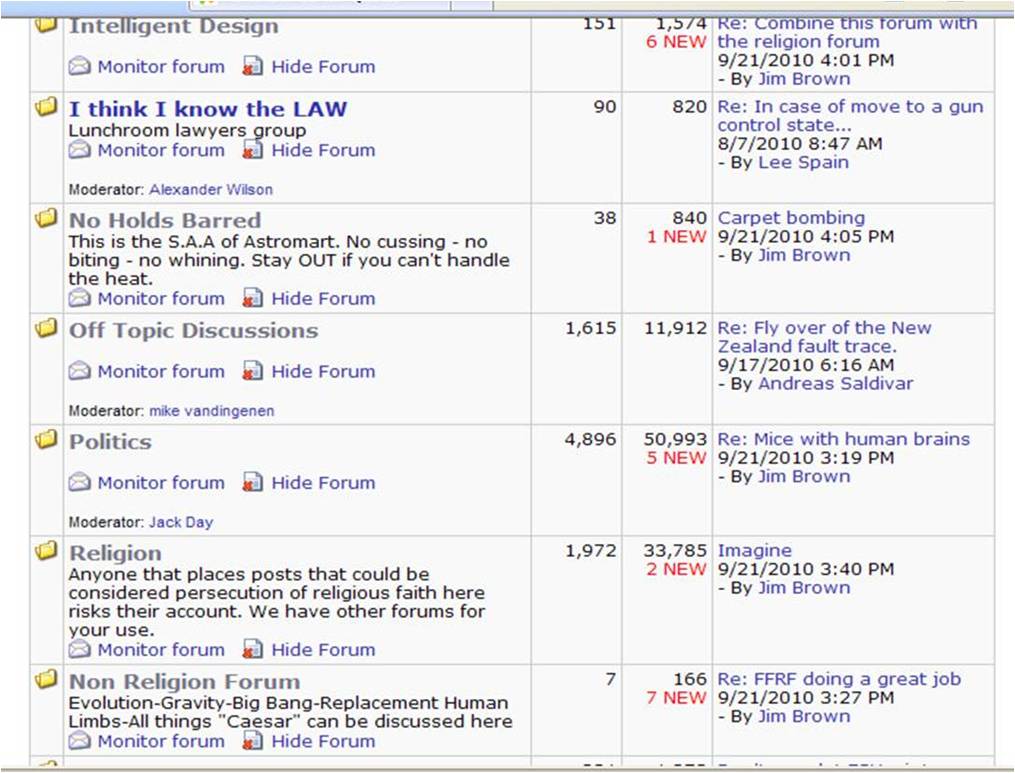Click the envelope monitor icon in Intelligent Design row
1015x773 pixels.
(80, 66)
